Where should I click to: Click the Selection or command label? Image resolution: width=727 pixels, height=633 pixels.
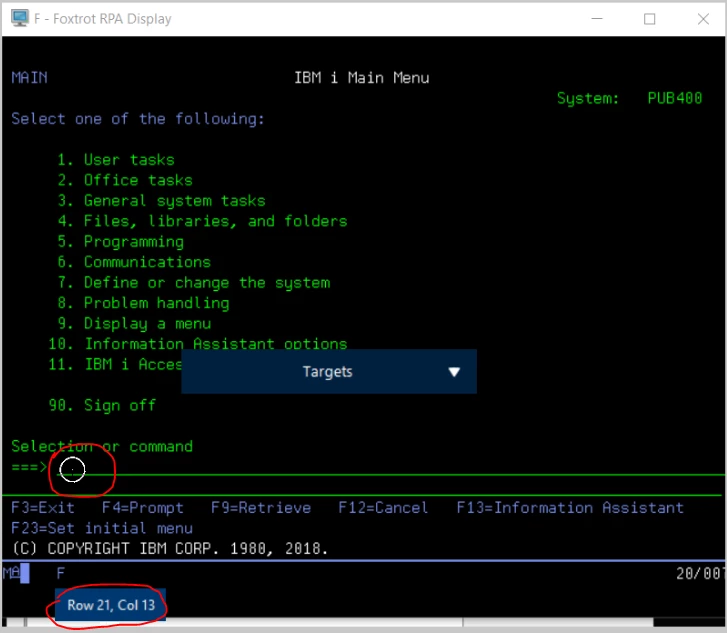point(102,447)
